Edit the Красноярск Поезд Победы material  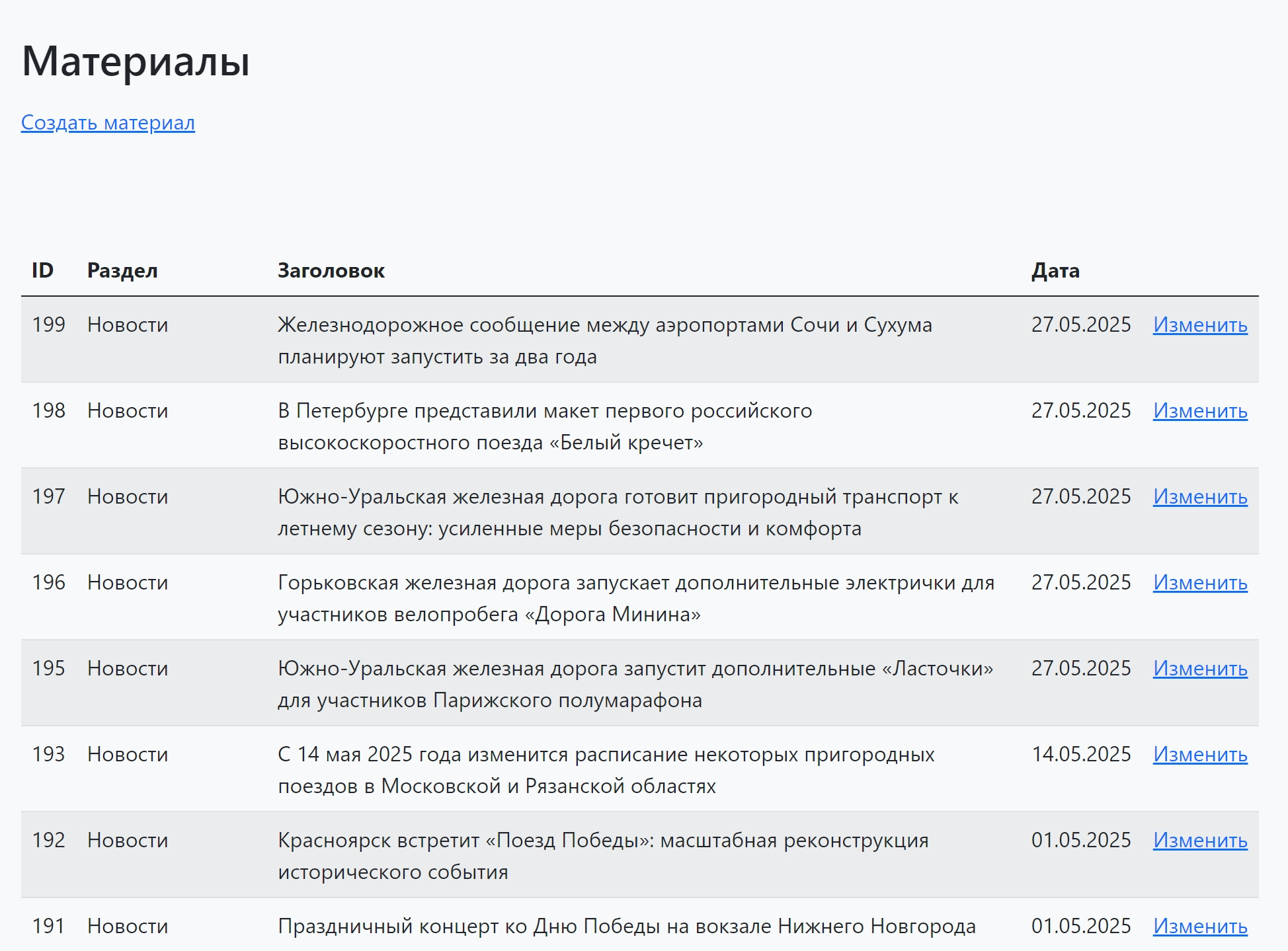[1200, 840]
